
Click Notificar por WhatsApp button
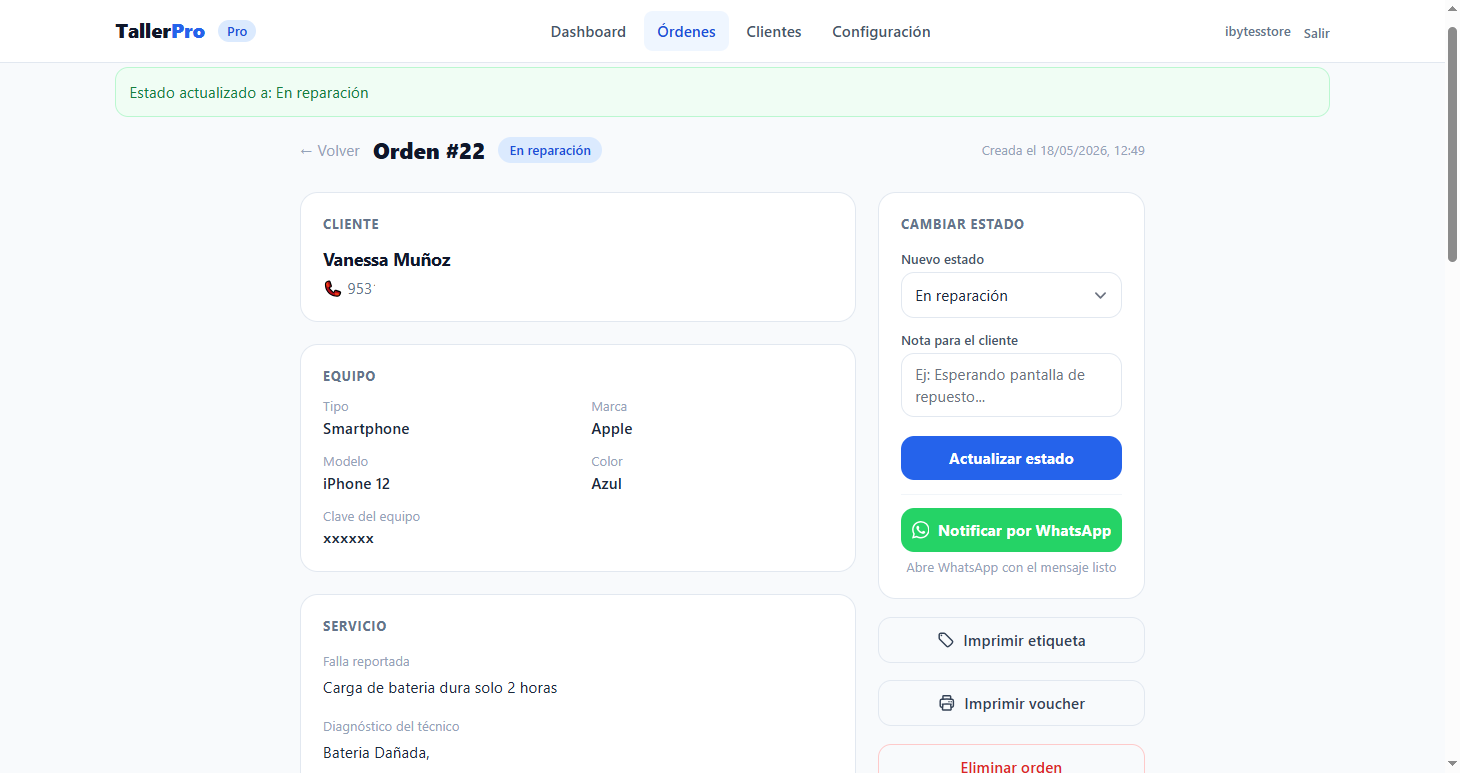point(1011,530)
